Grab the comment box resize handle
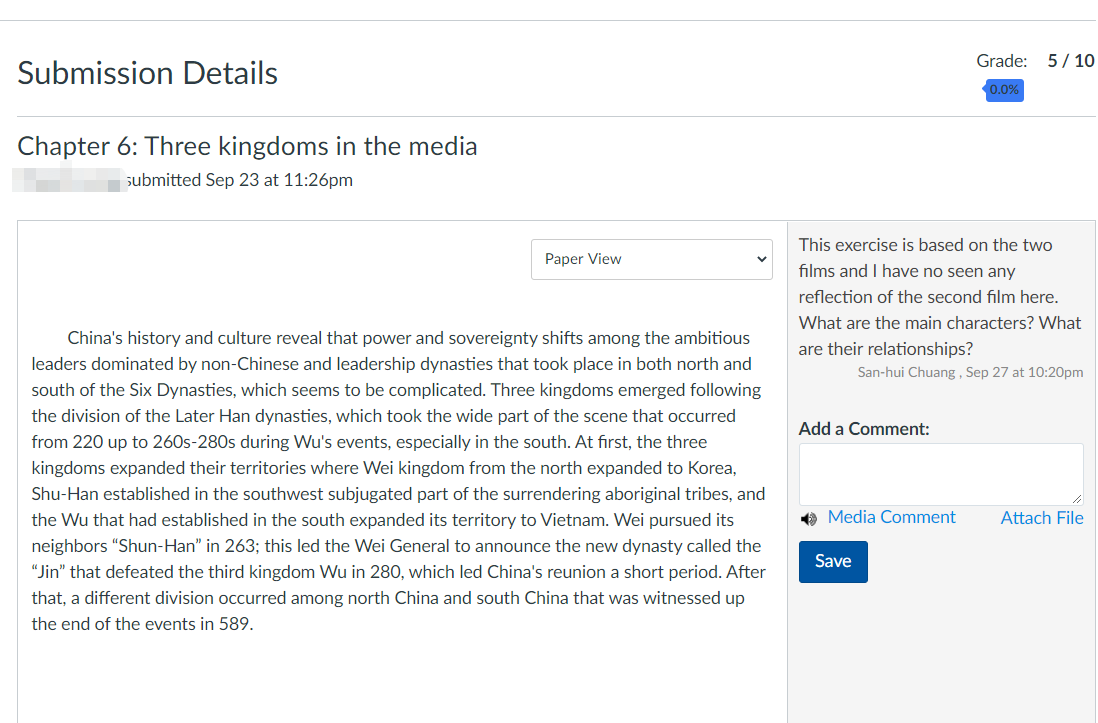 [1076, 498]
